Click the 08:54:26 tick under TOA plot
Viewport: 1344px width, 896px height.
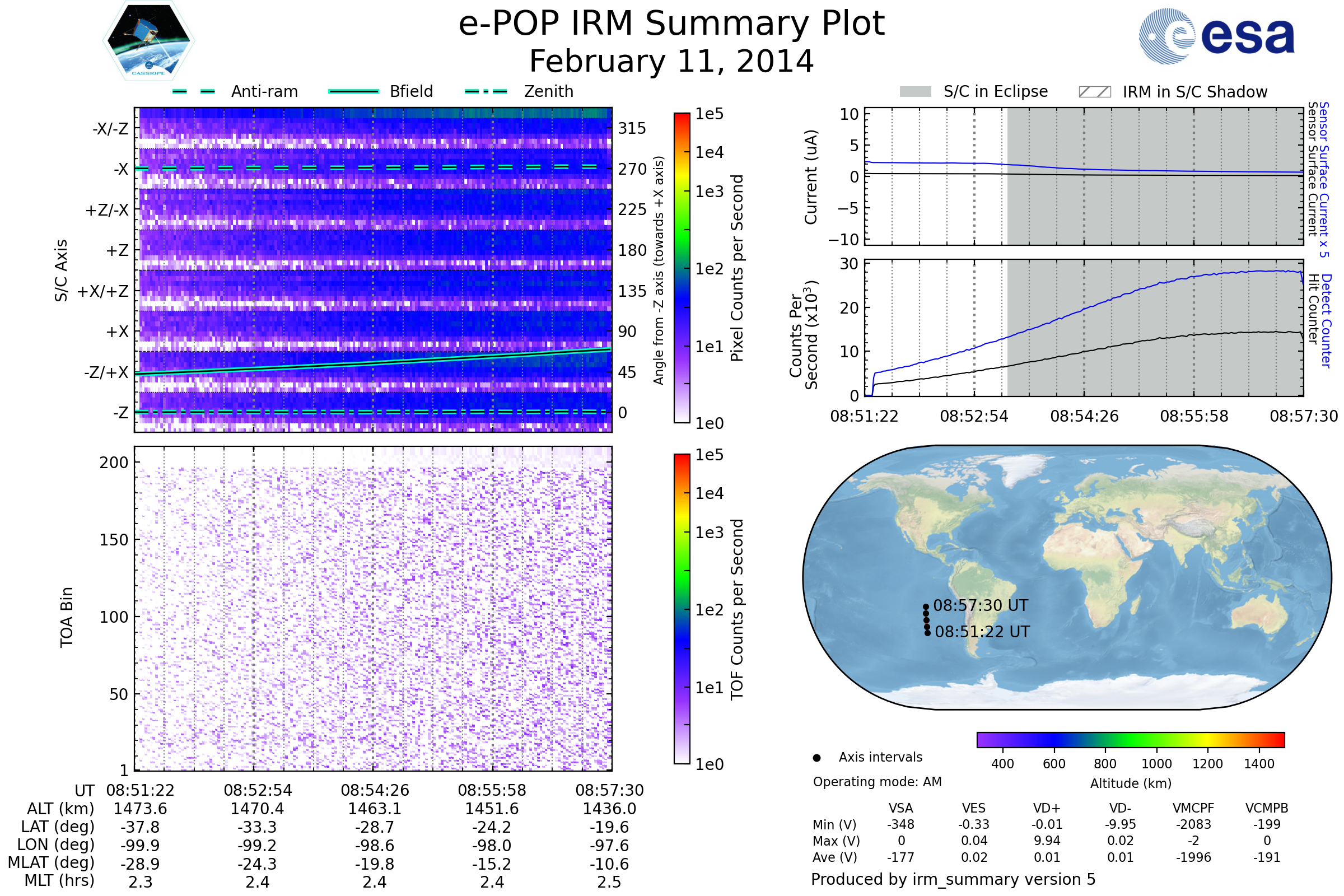tap(375, 790)
